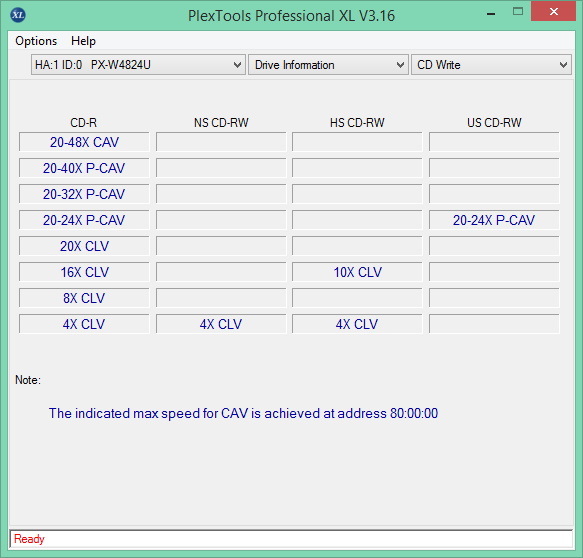Click the US CD-RW 20-24X P-CAV cell
This screenshot has width=583, height=558.
[x=494, y=220]
